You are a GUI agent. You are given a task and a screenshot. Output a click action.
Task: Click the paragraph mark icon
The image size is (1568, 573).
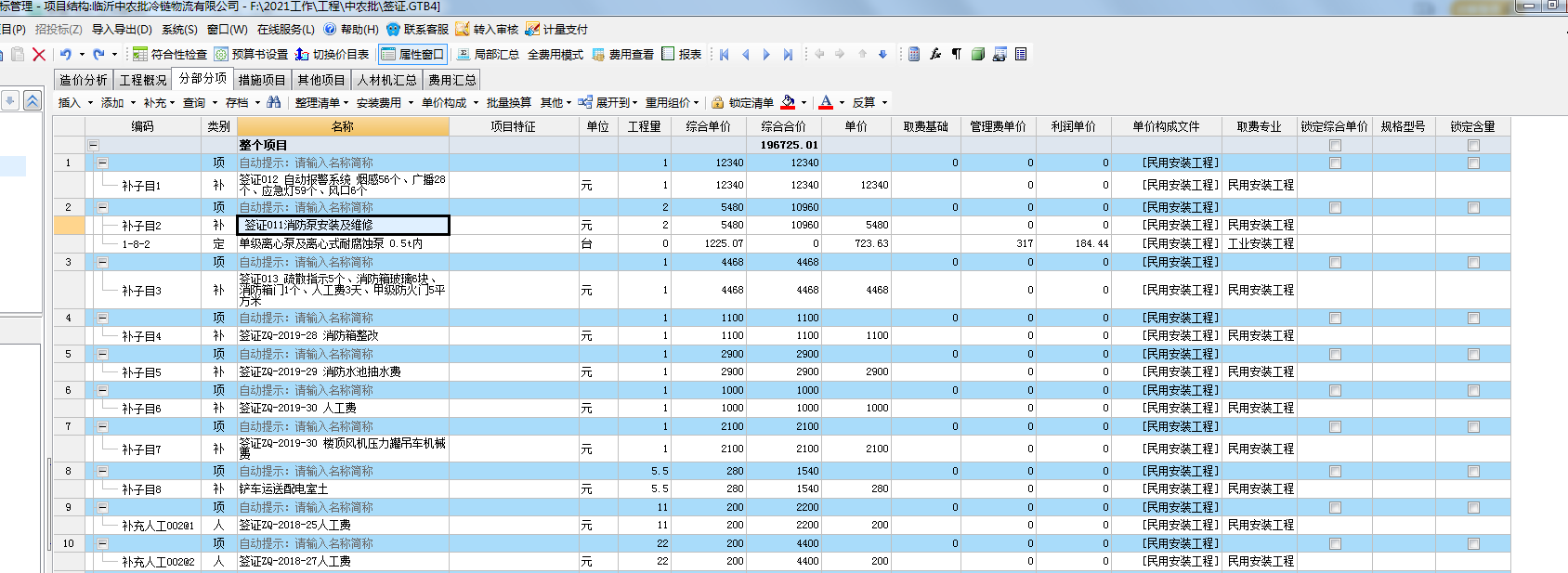tap(956, 54)
